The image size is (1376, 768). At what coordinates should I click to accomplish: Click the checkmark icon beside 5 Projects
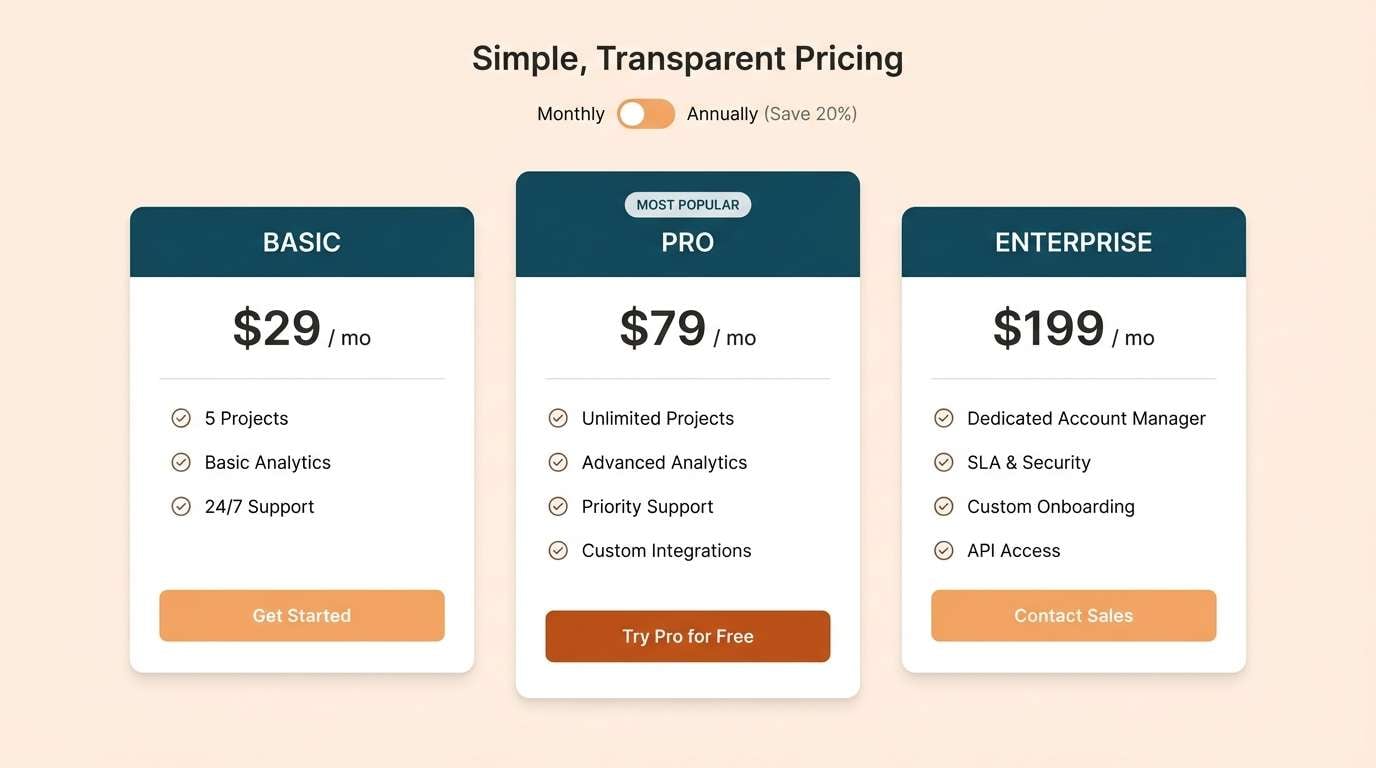tap(181, 418)
